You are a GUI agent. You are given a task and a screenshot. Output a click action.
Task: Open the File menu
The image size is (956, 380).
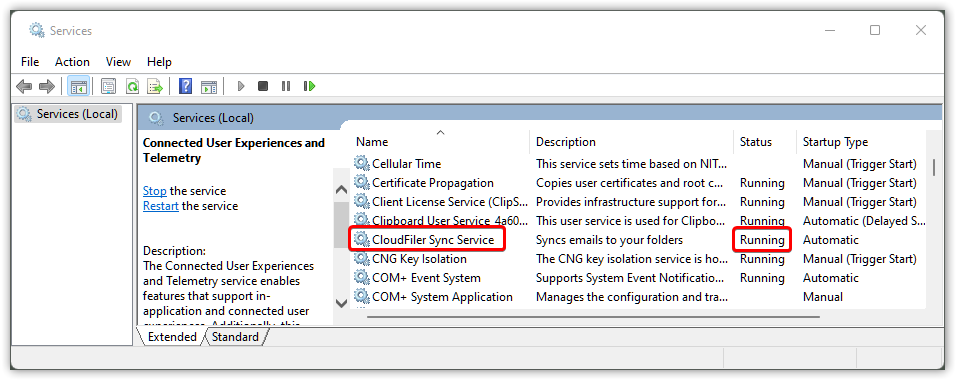click(30, 62)
